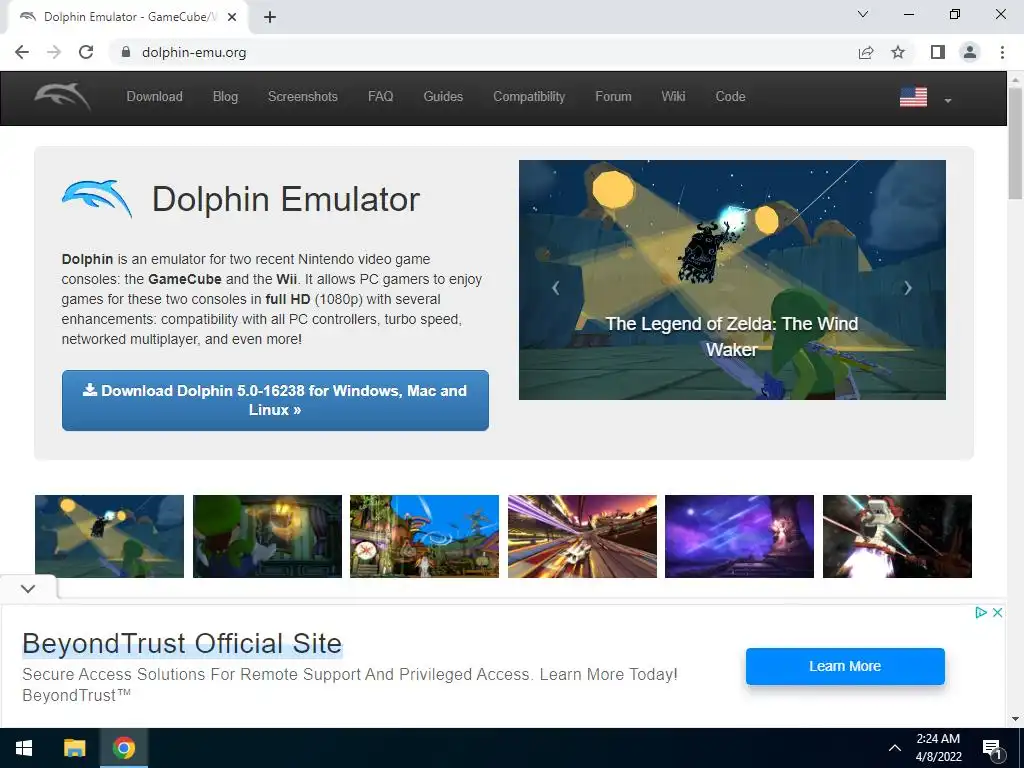Click Chrome icon in taskbar
Screen dimensions: 1024x768
[x=123, y=748]
